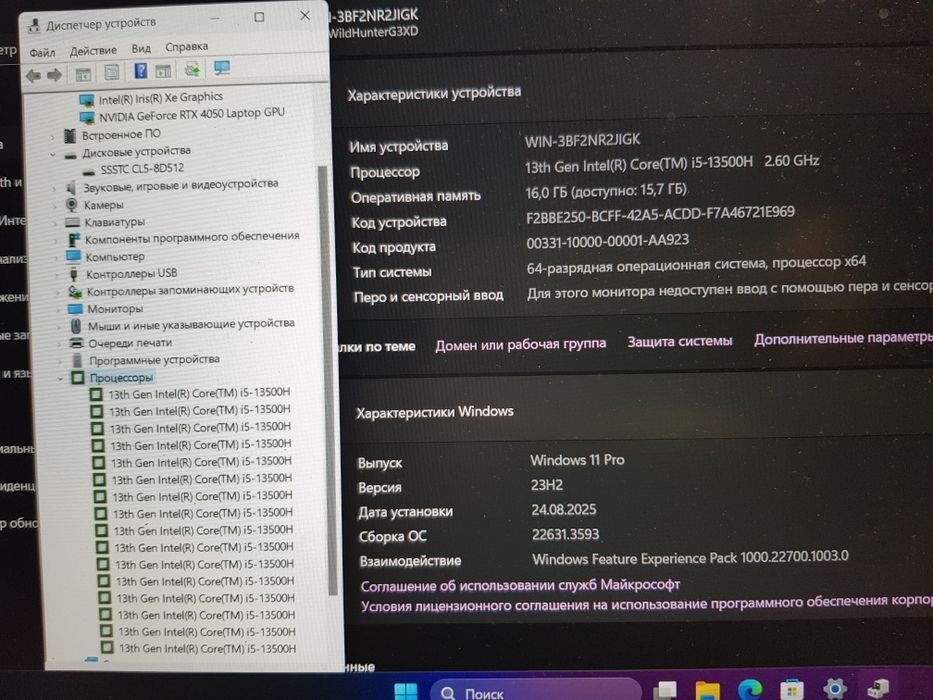The height and width of the screenshot is (700, 933).
Task: Select NVIDIA GeForce RTX 4050 Laptop GPU
Action: (192, 114)
